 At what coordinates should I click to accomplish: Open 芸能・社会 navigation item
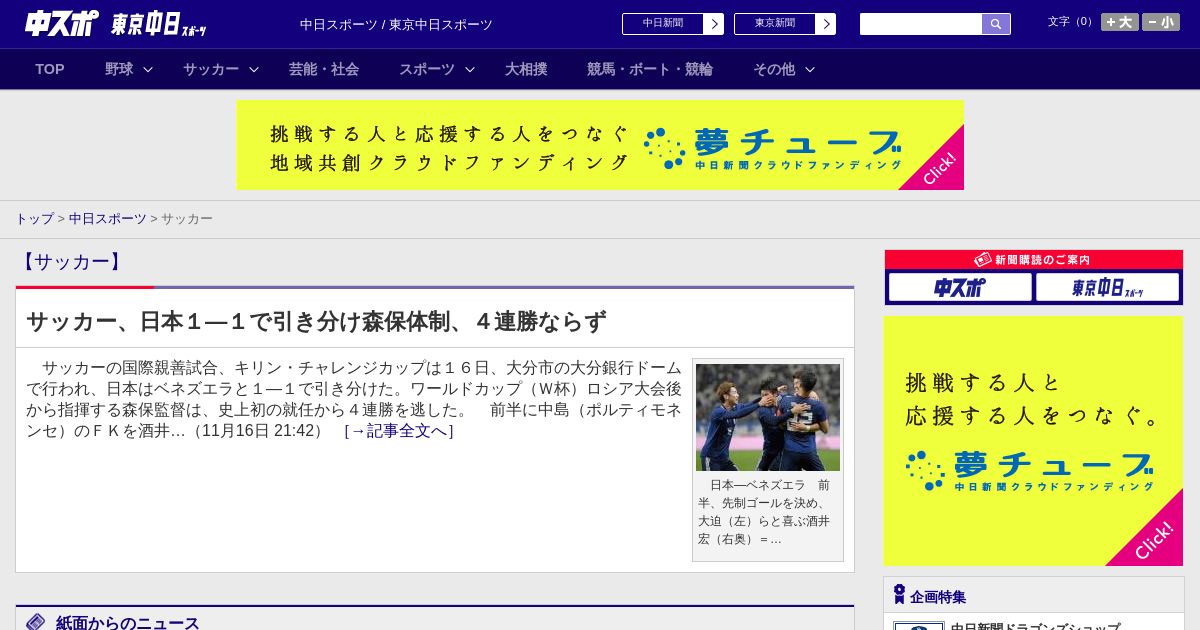(x=324, y=69)
